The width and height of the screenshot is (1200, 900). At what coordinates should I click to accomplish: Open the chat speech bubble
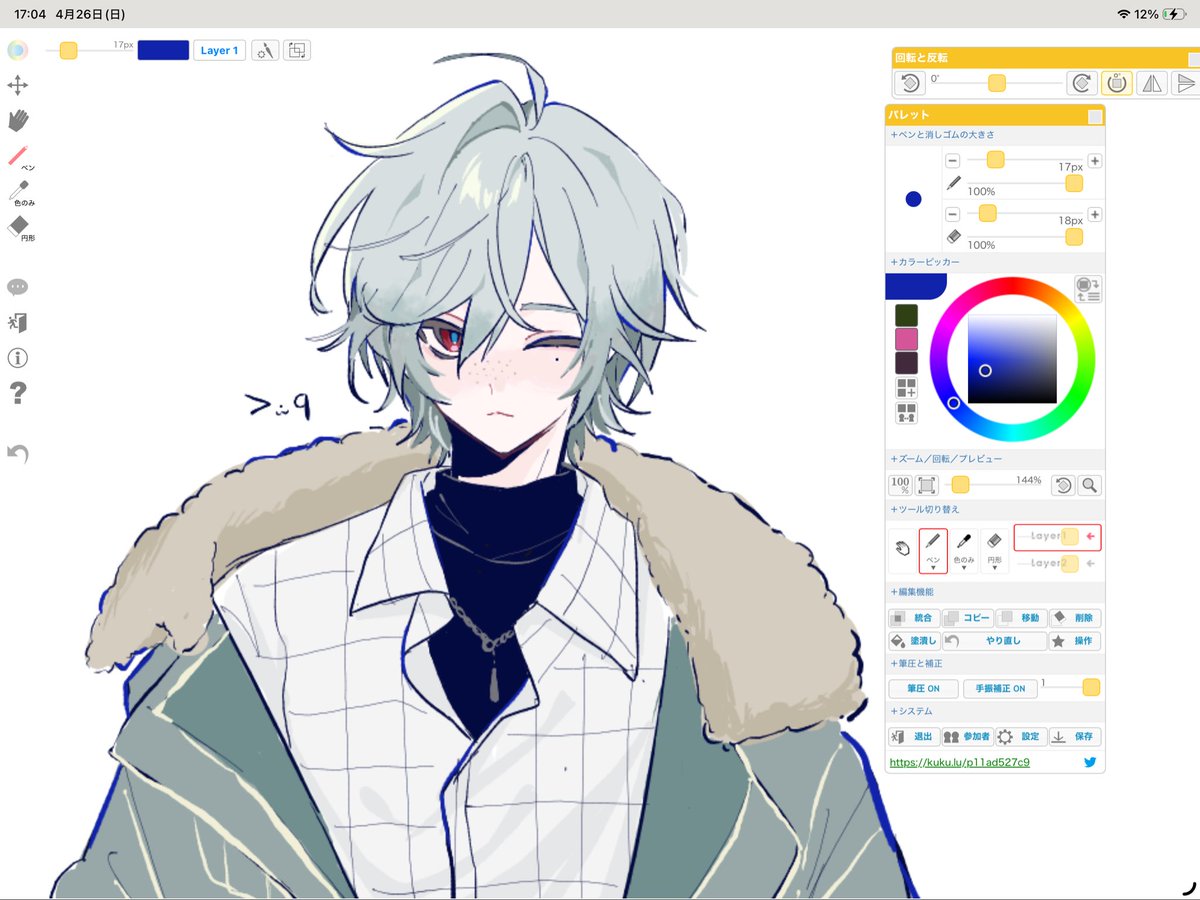(17, 288)
